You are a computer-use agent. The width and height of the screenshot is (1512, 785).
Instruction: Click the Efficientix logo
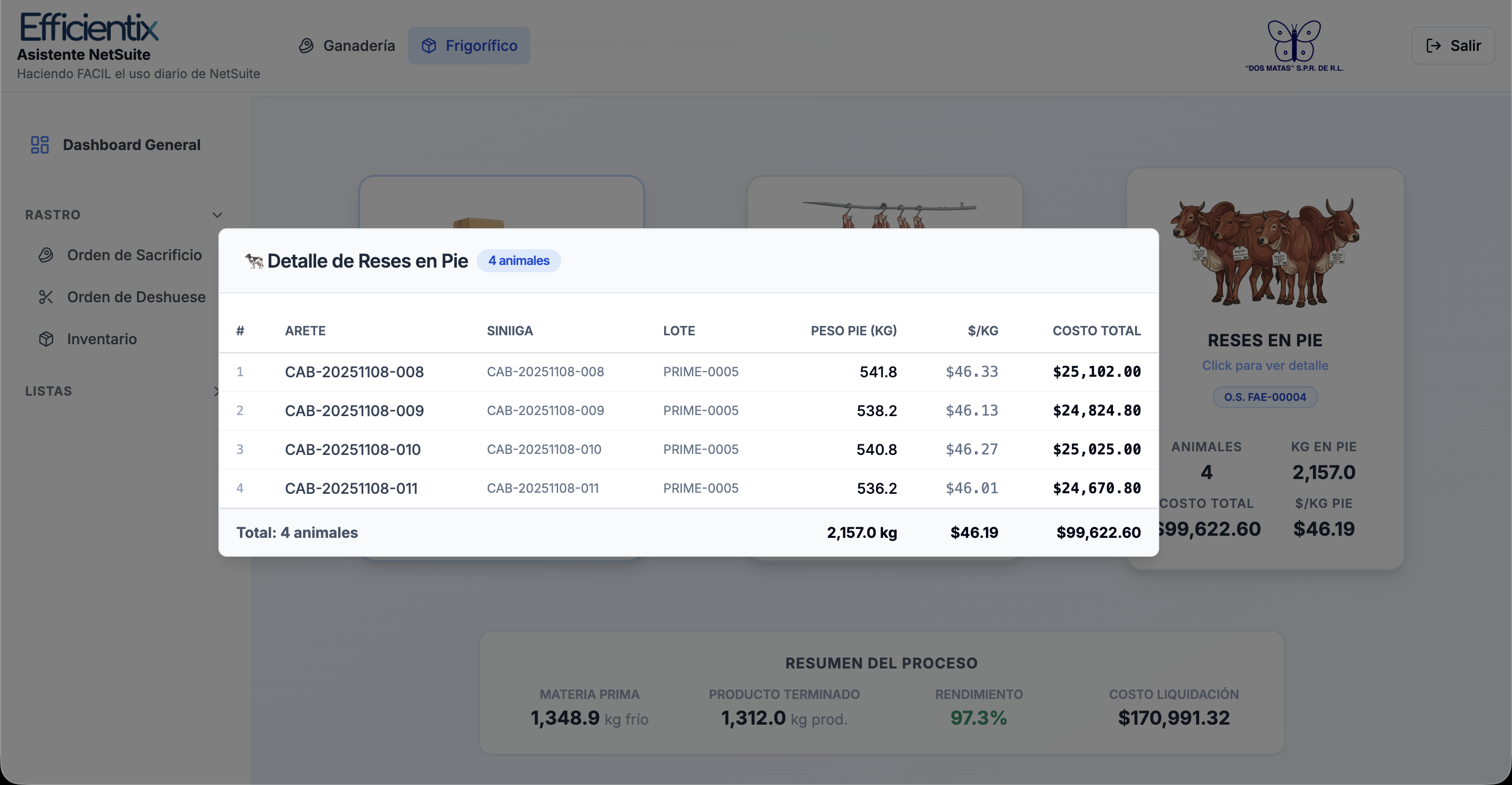click(89, 27)
